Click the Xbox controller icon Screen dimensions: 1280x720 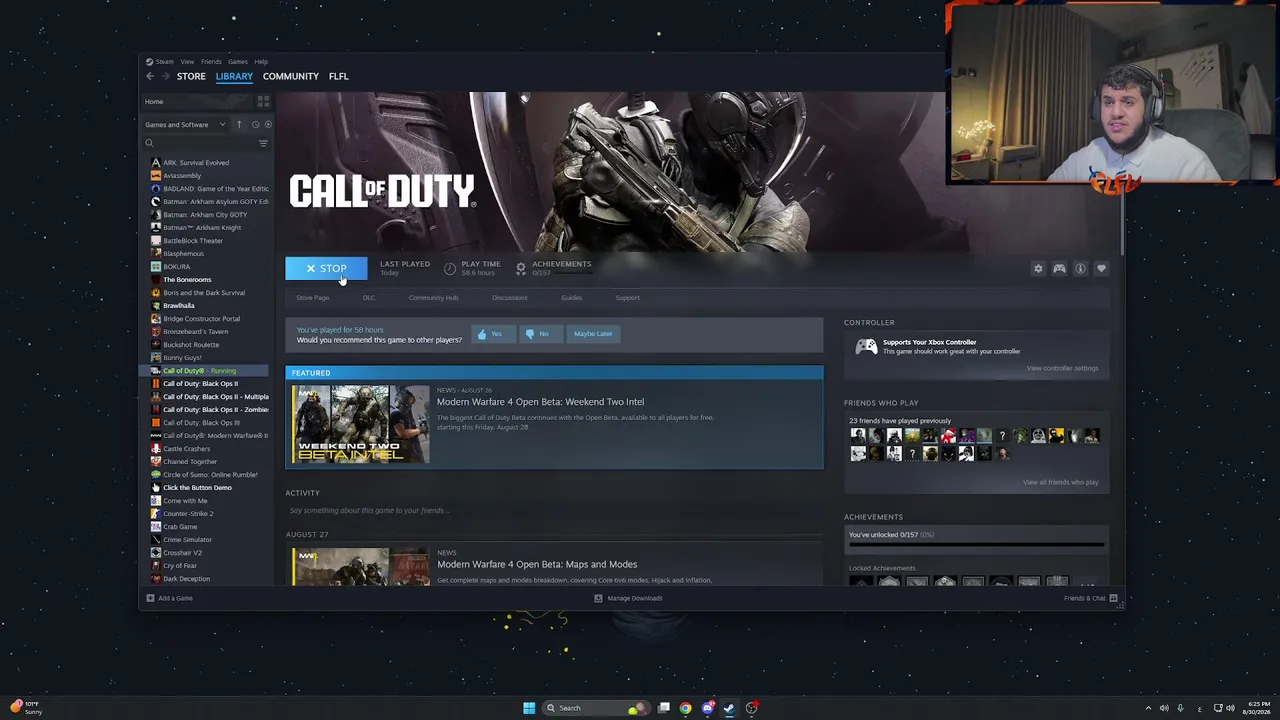point(866,347)
